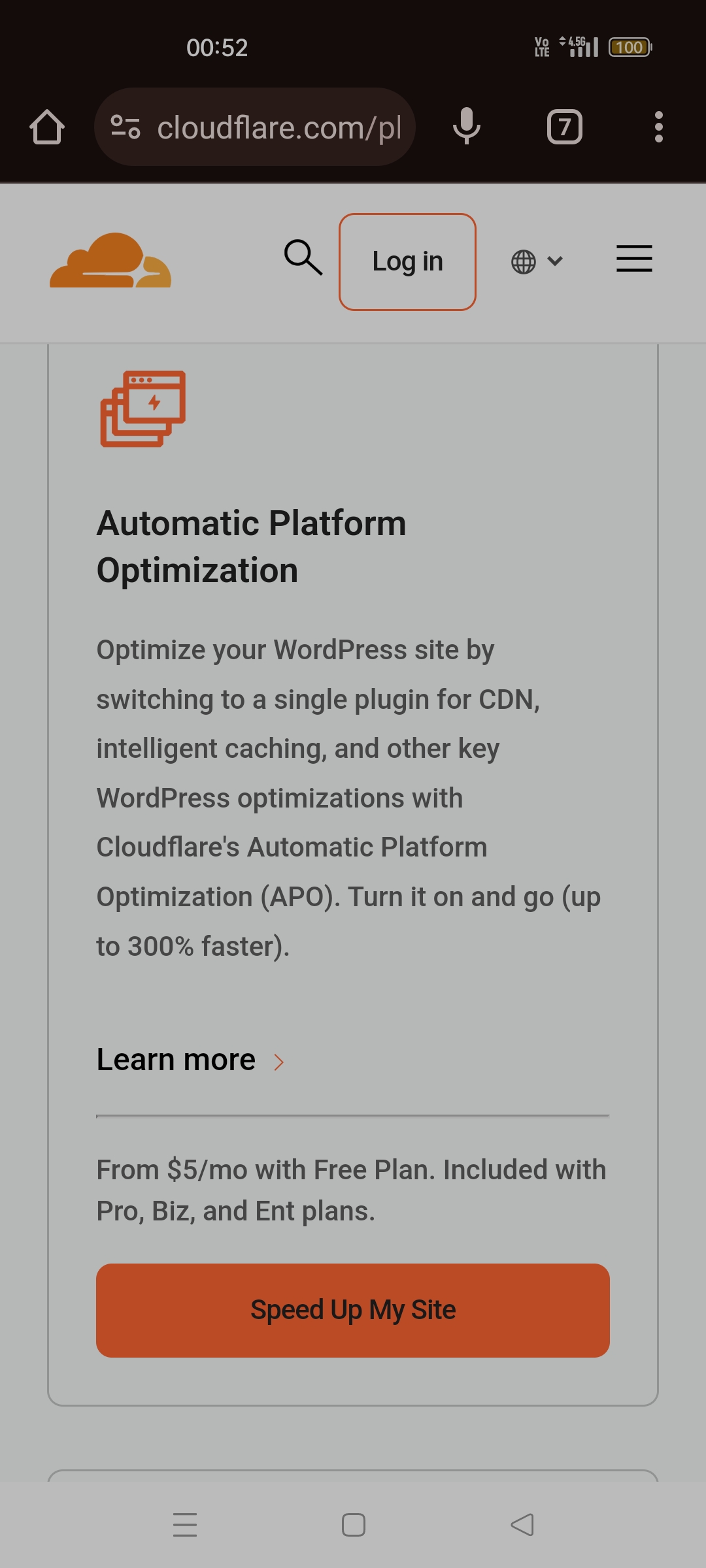This screenshot has width=706, height=1568.
Task: Open site settings icon in address bar
Action: (126, 127)
